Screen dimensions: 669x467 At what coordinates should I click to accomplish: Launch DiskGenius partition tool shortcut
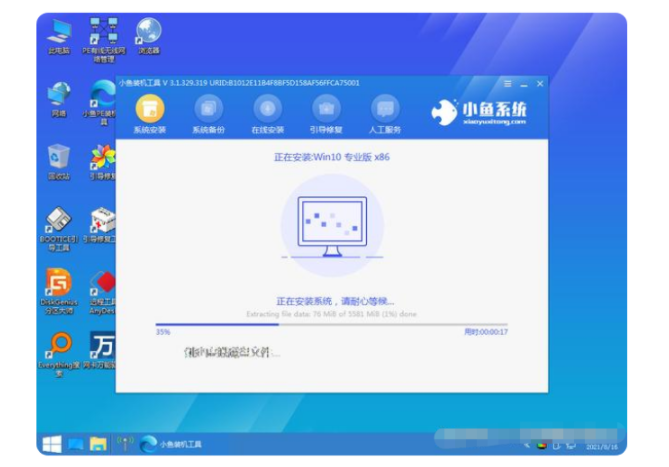tap(59, 286)
